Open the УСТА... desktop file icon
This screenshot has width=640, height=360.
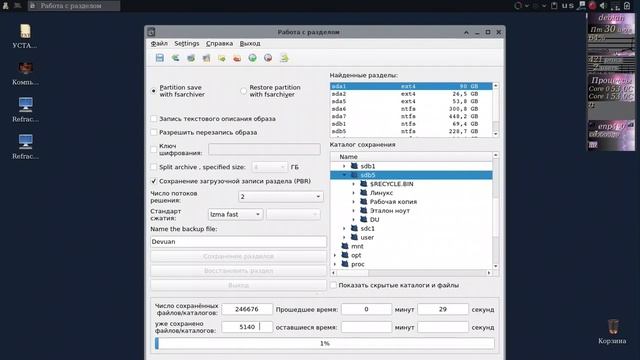pos(25,32)
